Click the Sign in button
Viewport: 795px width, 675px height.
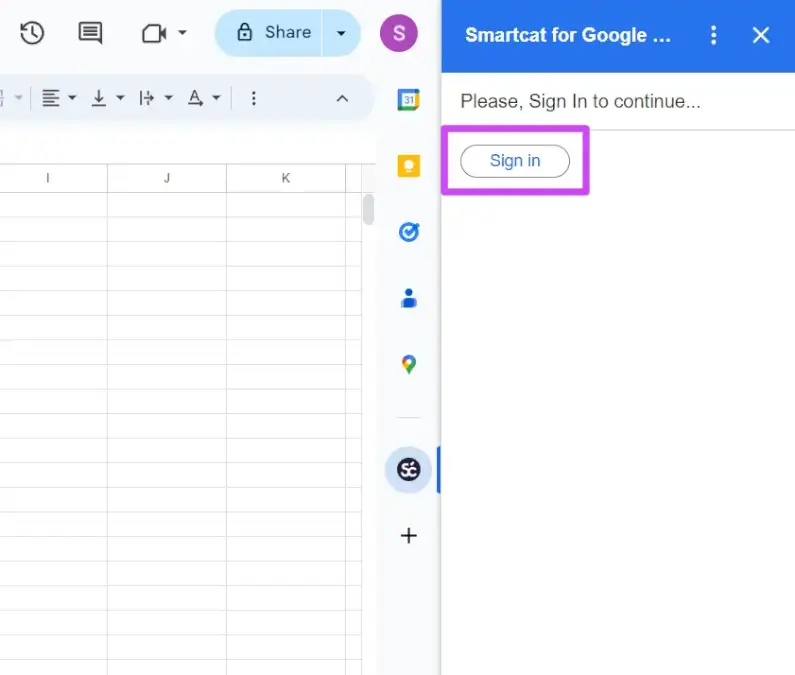coord(515,161)
